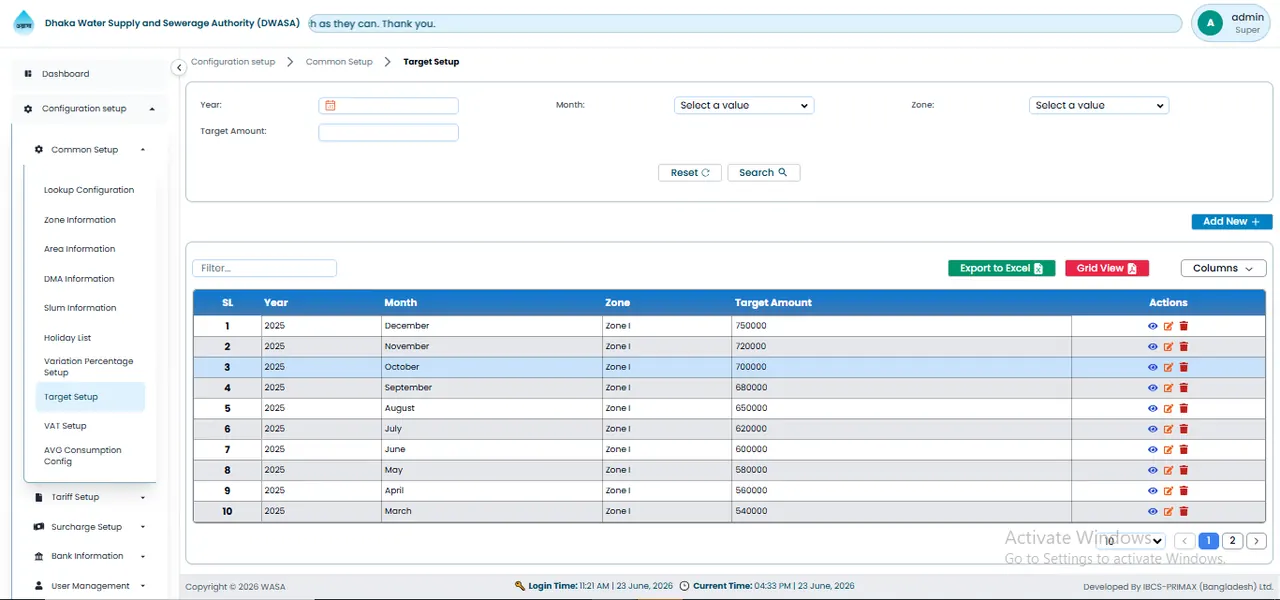1280x600 pixels.
Task: Click the Reset button
Action: point(690,173)
